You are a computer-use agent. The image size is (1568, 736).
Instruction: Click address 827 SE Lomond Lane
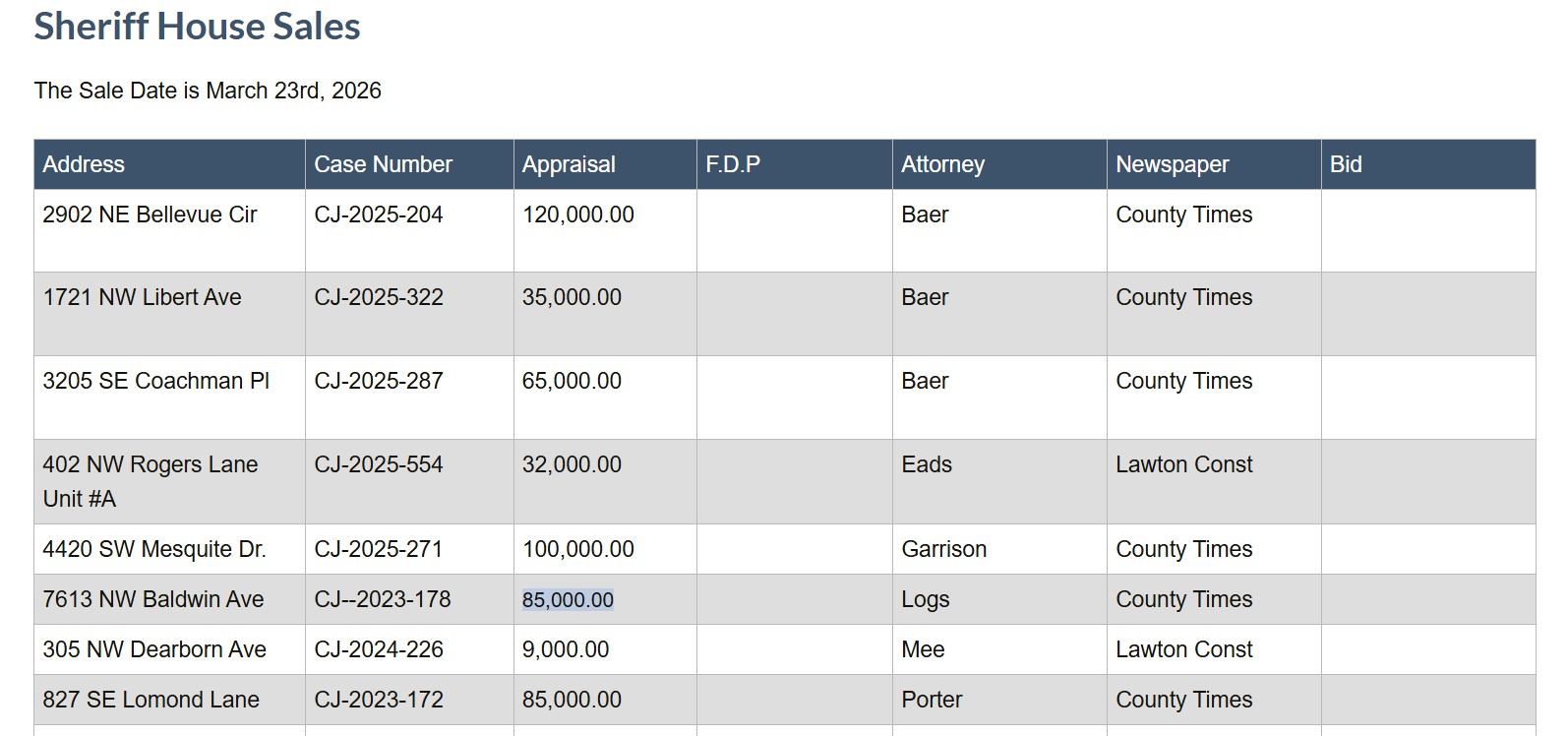pyautogui.click(x=151, y=700)
